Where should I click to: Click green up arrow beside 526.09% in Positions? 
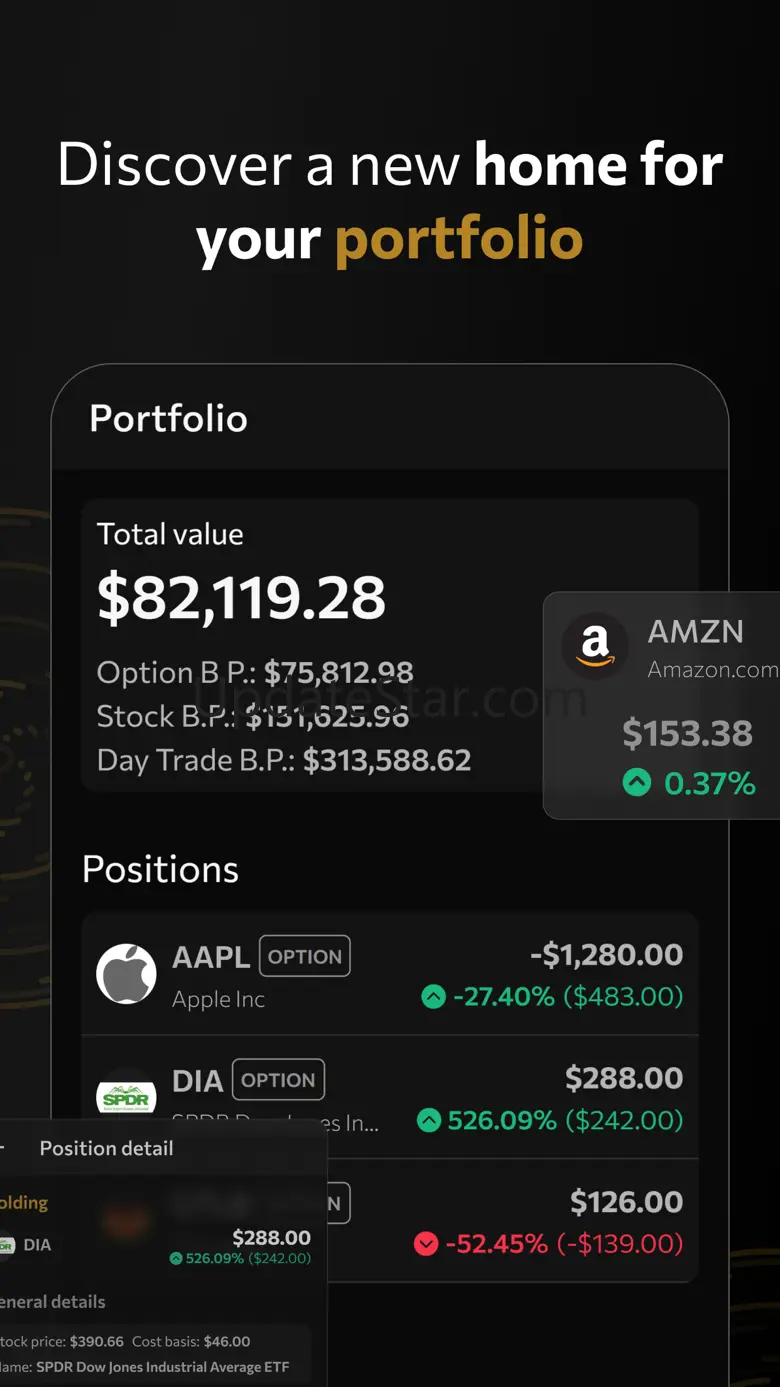[429, 1120]
